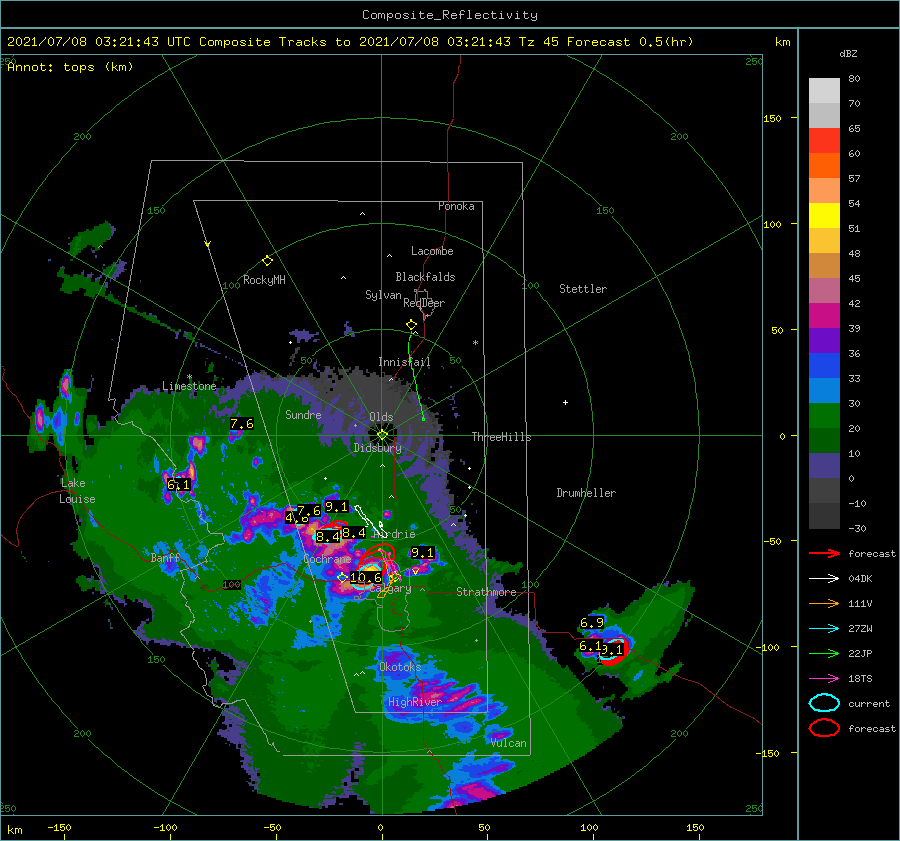Click the 'Annot: tops (km)' annotation label
The height and width of the screenshot is (841, 900).
70,67
